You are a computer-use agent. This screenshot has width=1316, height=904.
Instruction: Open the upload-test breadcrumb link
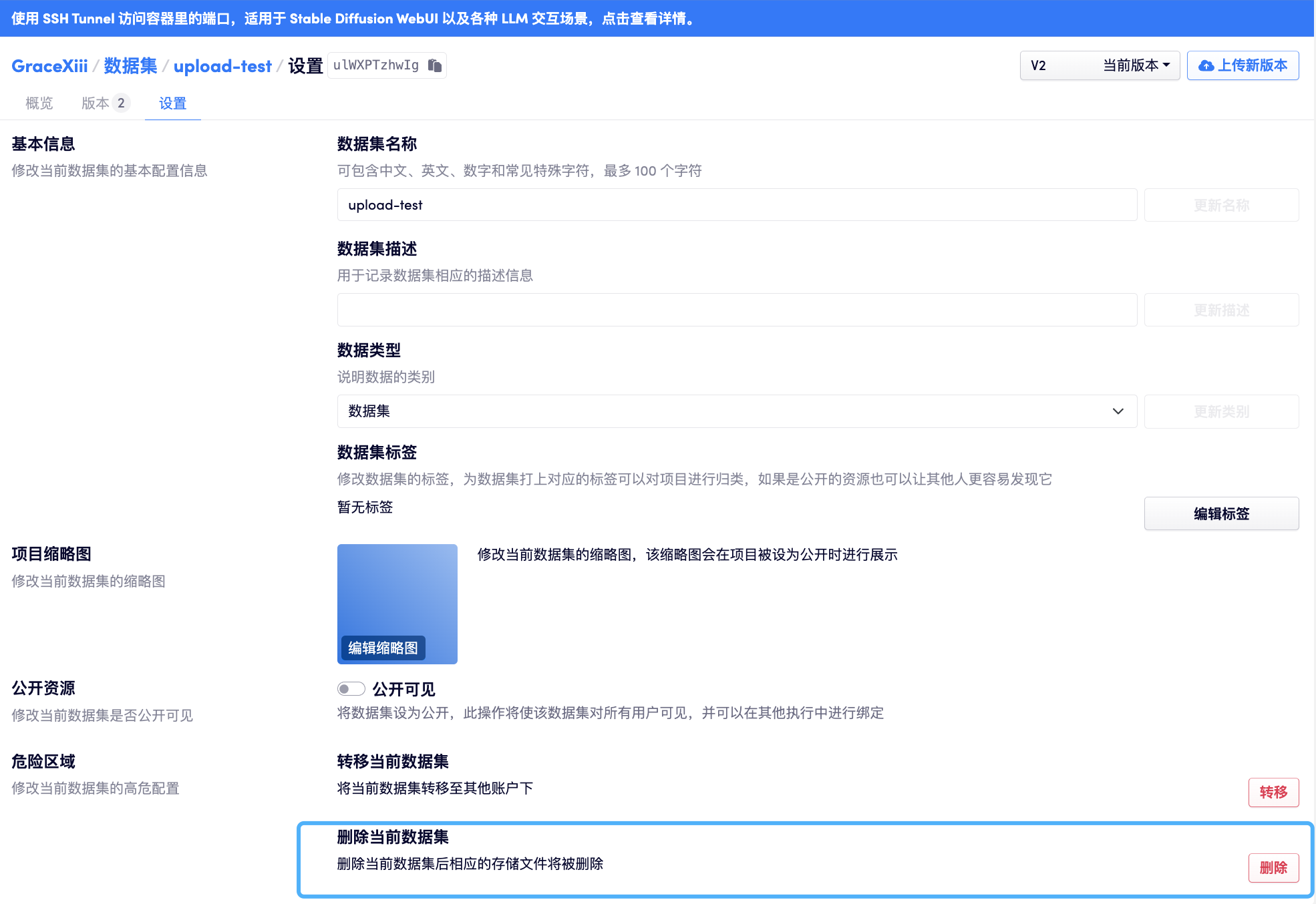coord(222,66)
